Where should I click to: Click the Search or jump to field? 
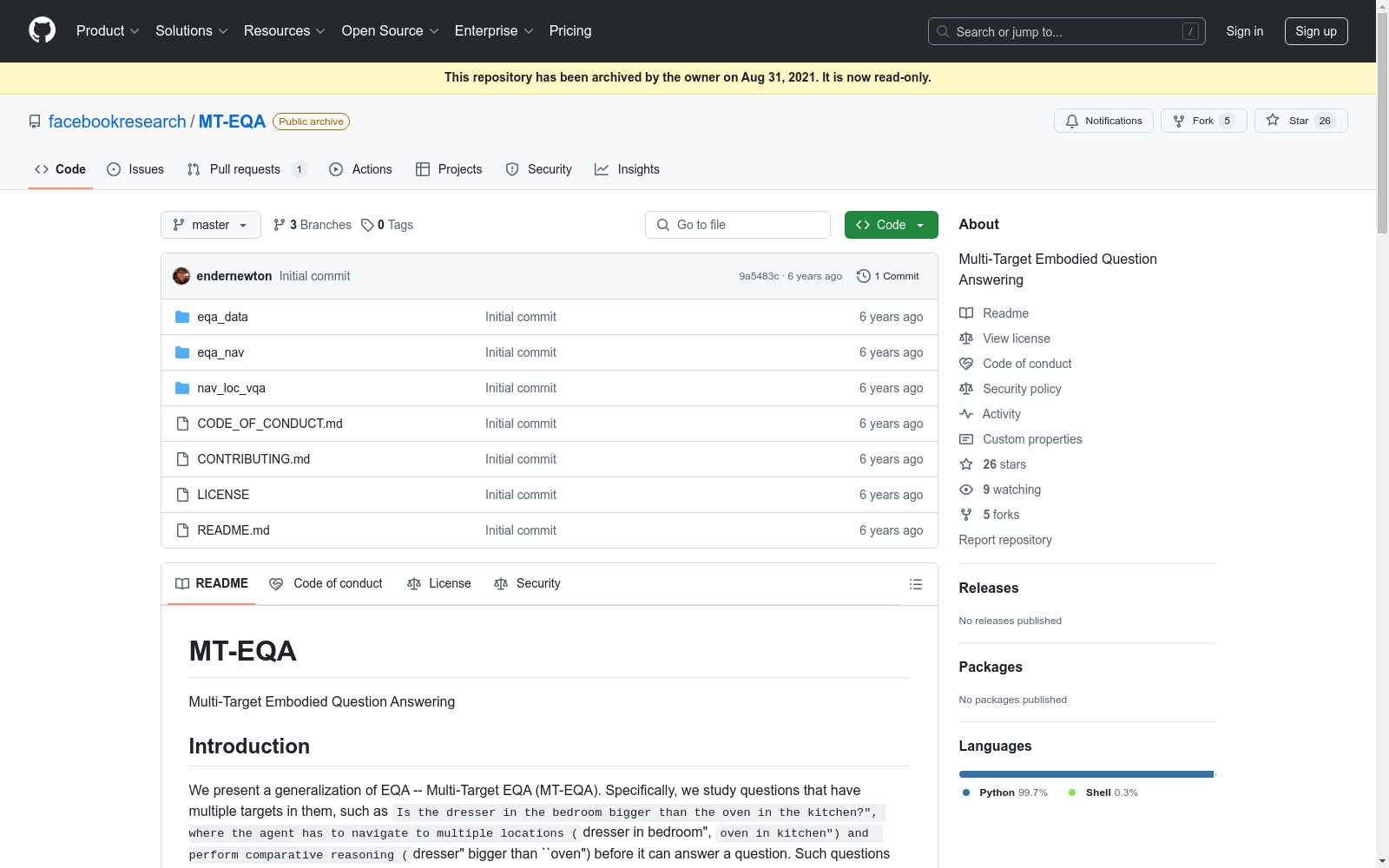click(1067, 31)
